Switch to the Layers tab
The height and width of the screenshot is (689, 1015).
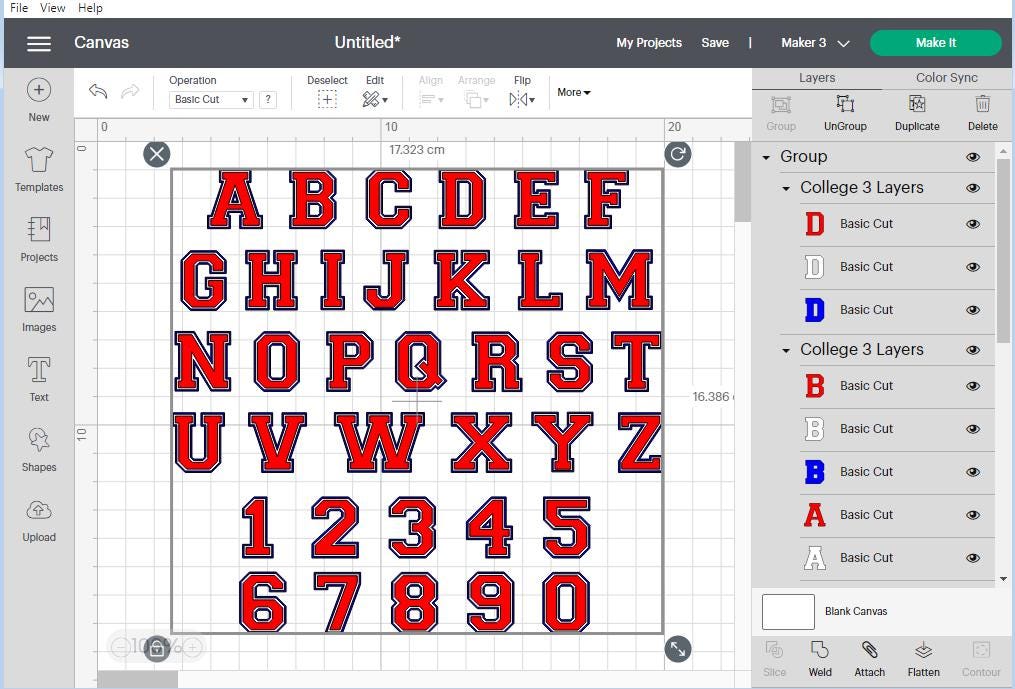click(817, 78)
